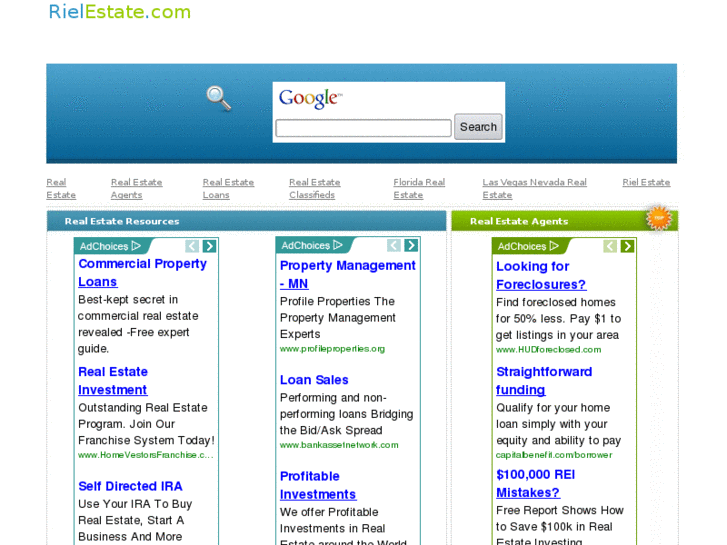Screen dimensions: 727x545
Task: Visit capitalbenefit.com/borrower link
Action: click(554, 455)
